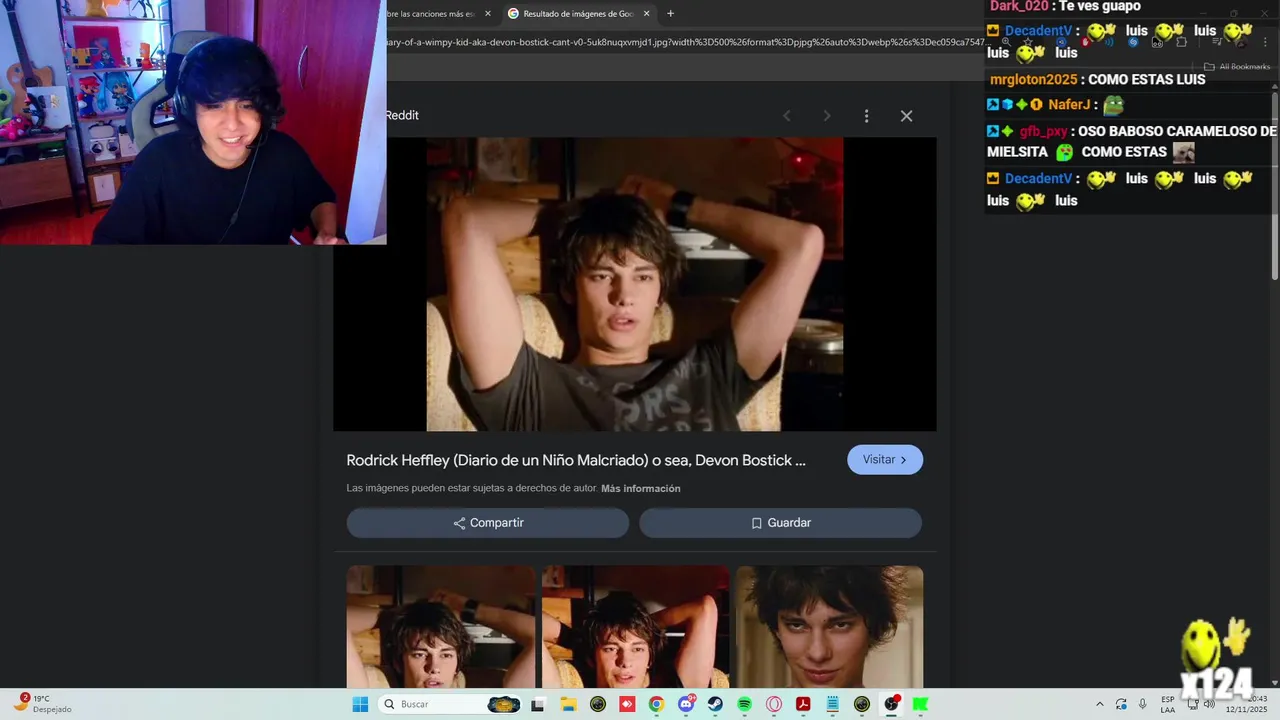Viewport: 1280px width, 720px height.
Task: Click the Visitar button
Action: click(x=885, y=460)
